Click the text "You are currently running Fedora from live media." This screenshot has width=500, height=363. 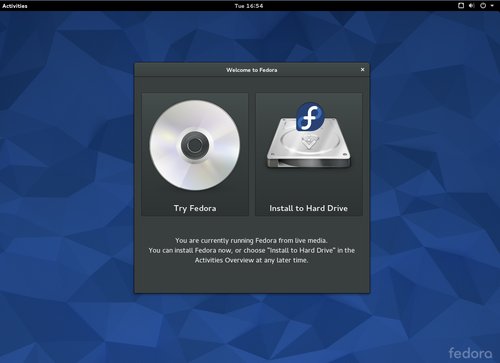coord(251,240)
